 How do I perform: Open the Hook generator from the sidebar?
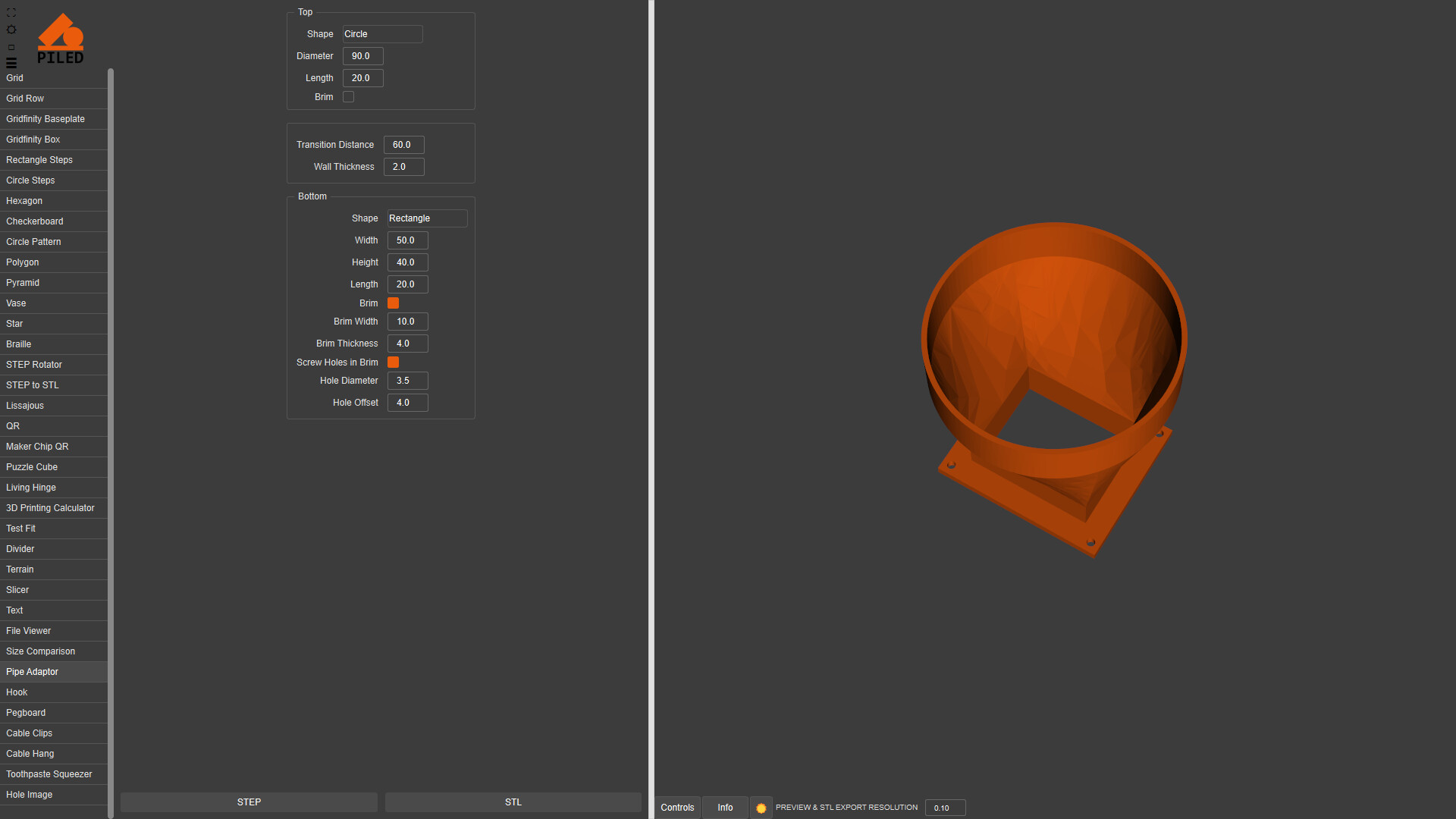pos(17,692)
